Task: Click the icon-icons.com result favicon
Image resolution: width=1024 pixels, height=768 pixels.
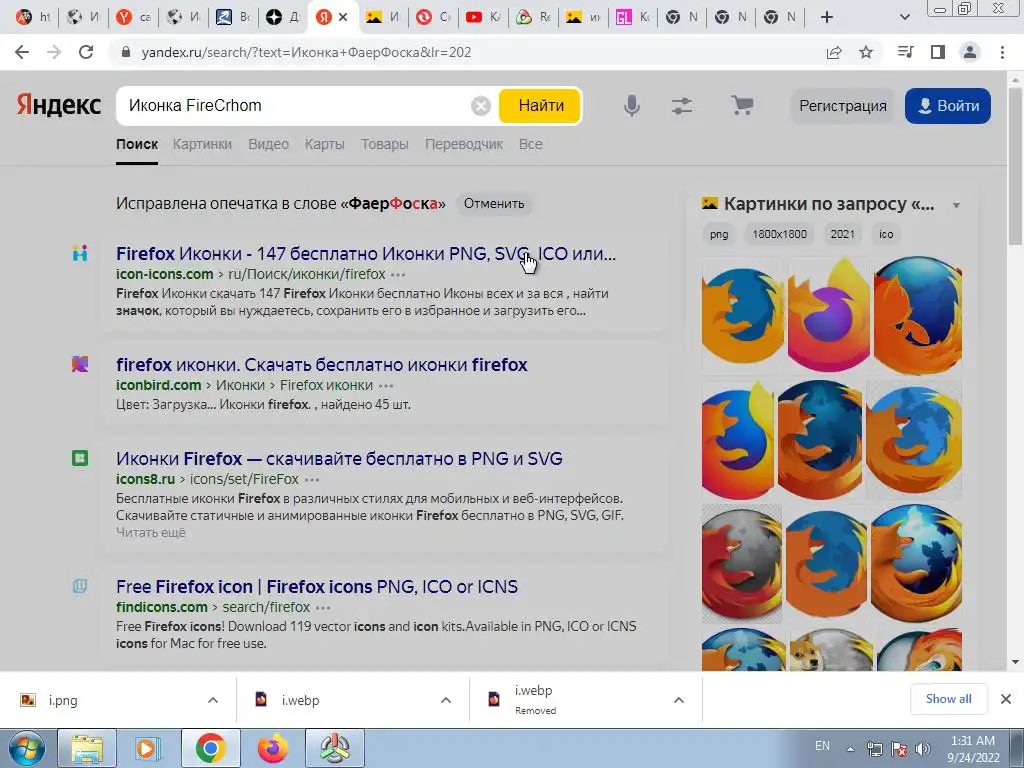Action: tap(80, 253)
